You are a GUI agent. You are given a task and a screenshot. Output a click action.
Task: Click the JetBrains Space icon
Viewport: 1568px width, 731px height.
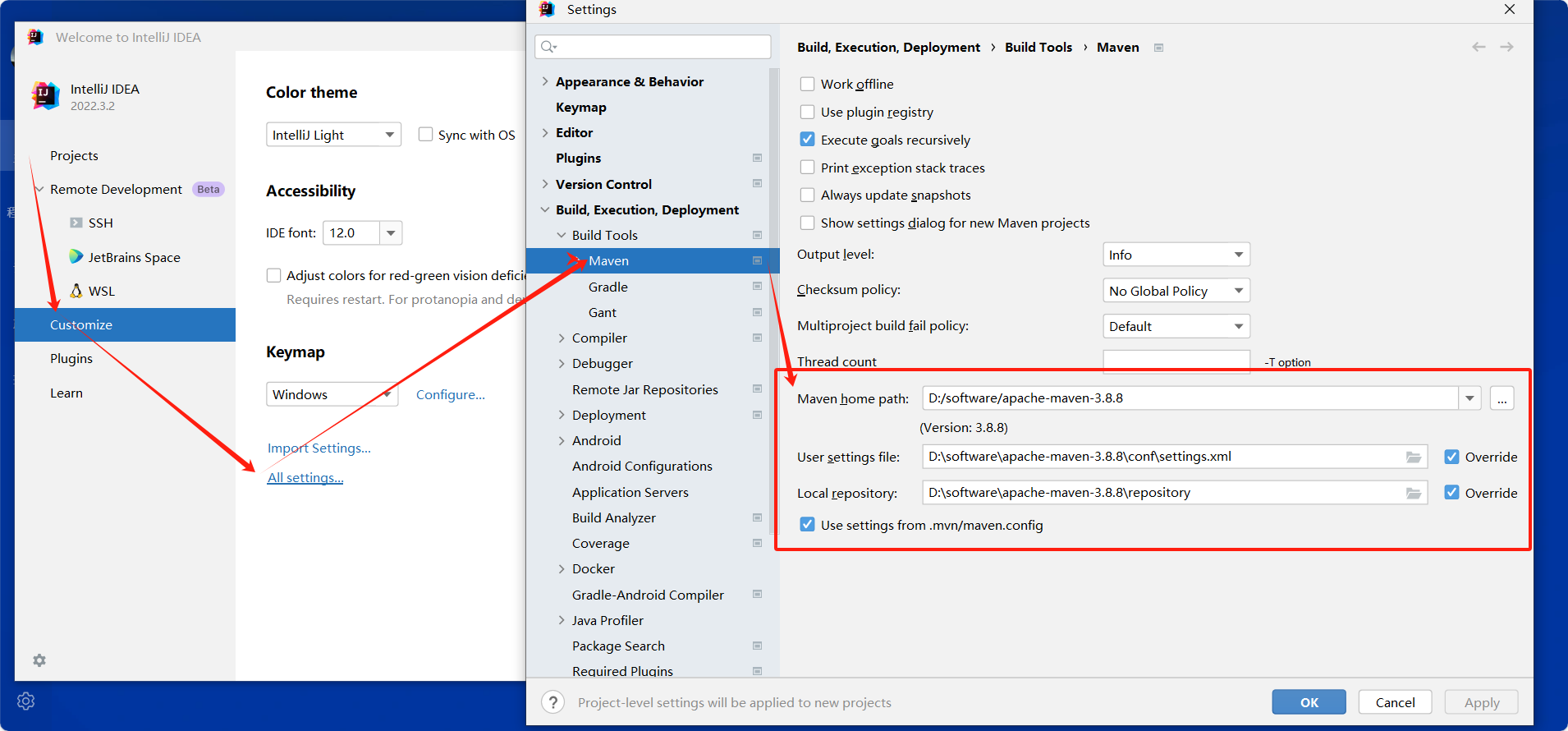[x=76, y=256]
